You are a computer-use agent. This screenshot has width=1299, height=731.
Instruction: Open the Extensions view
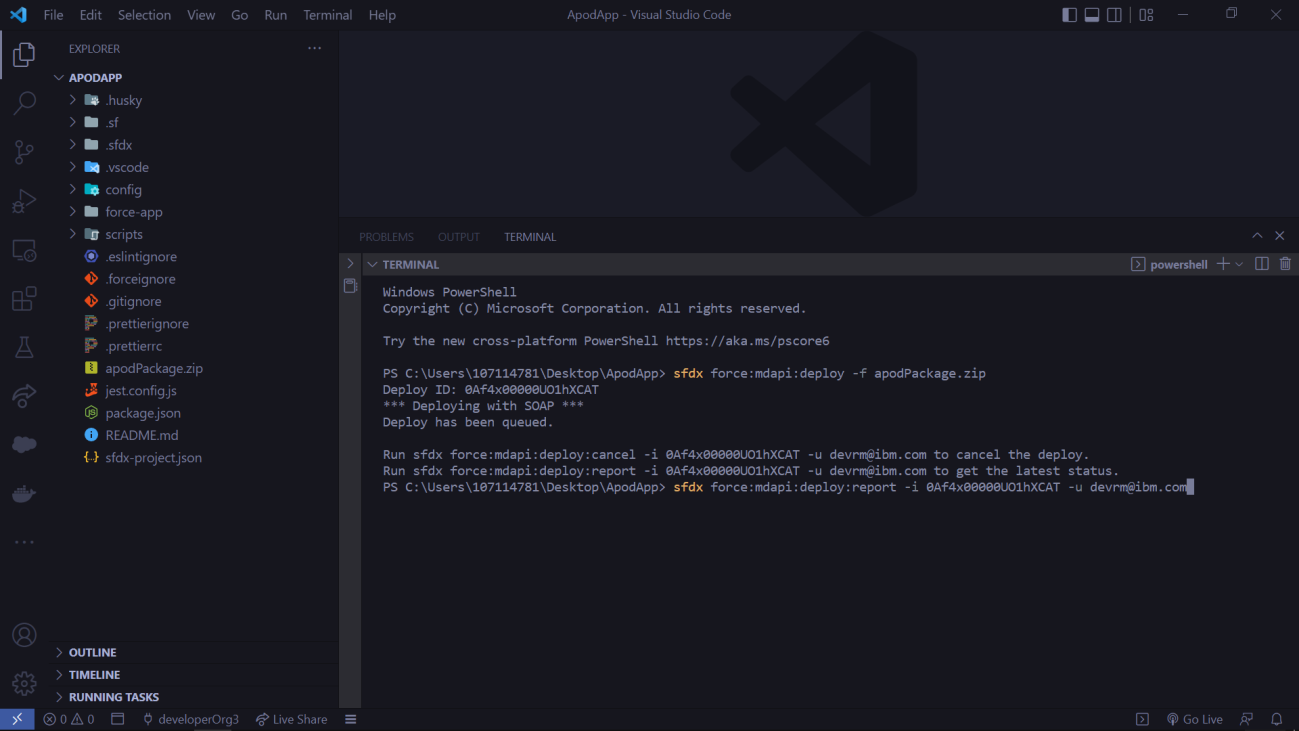24,298
